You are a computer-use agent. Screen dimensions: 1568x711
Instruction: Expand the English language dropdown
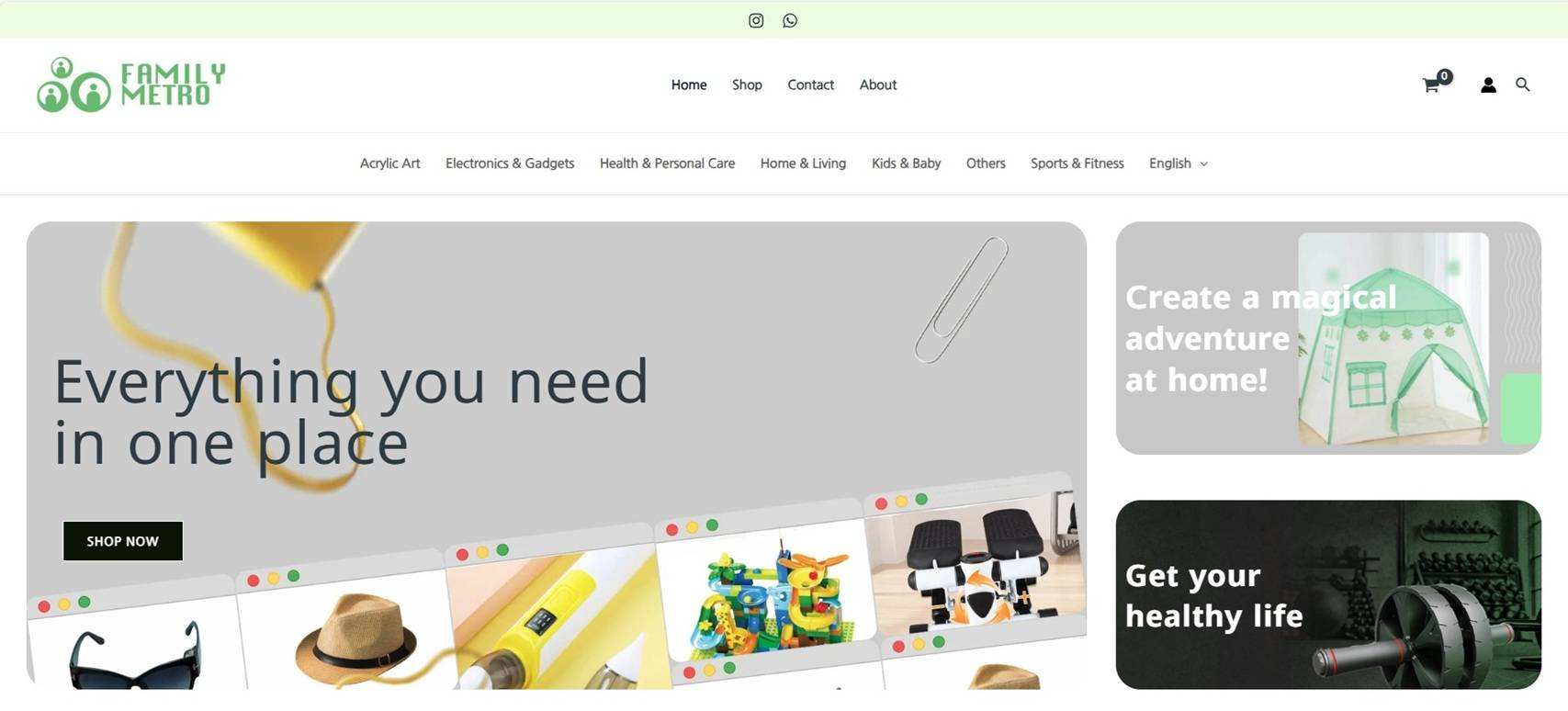click(1179, 164)
